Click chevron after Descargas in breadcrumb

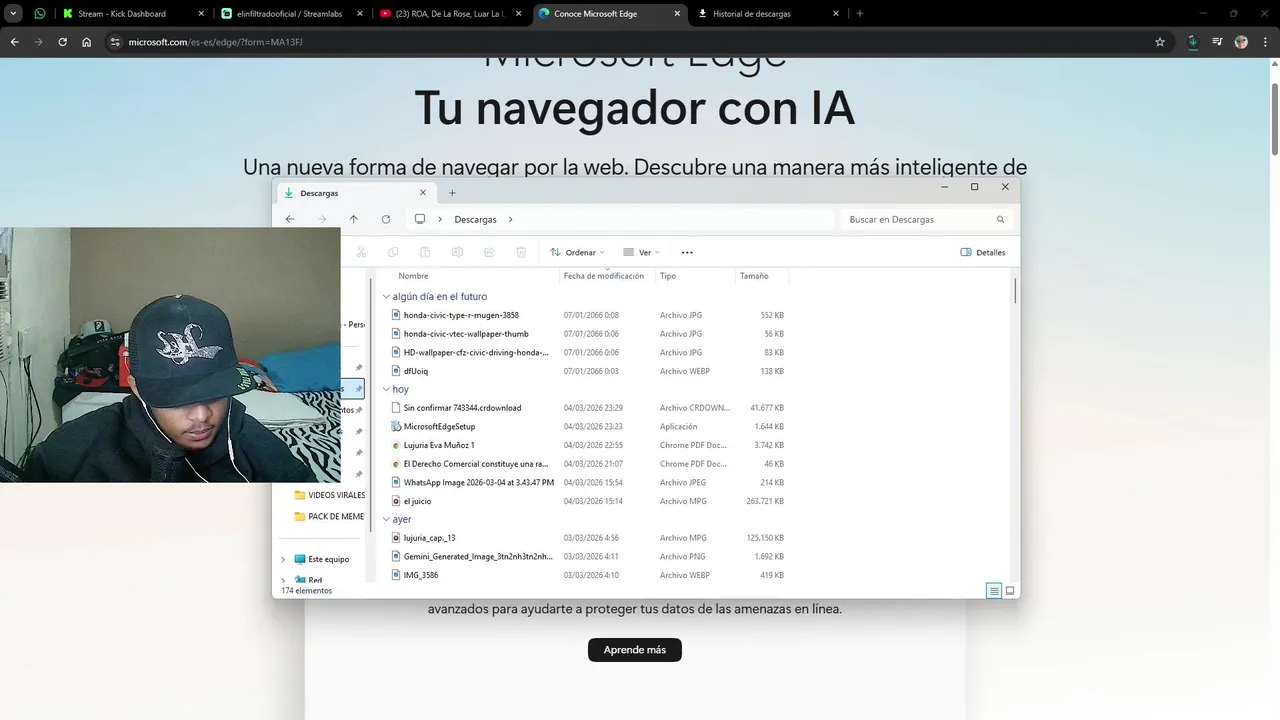[510, 219]
